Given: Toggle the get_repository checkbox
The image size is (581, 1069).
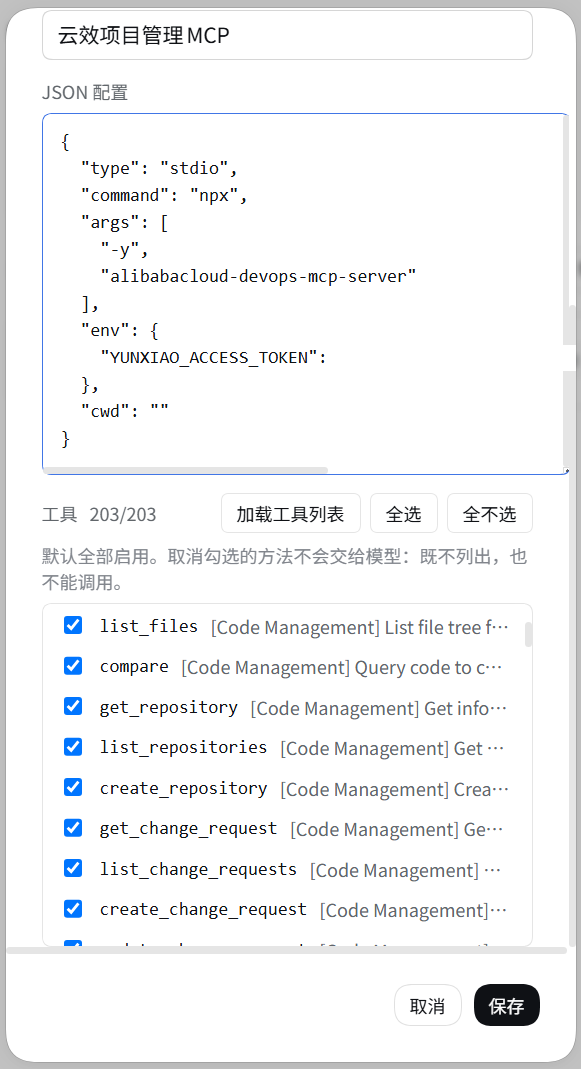Looking at the screenshot, I should (73, 706).
